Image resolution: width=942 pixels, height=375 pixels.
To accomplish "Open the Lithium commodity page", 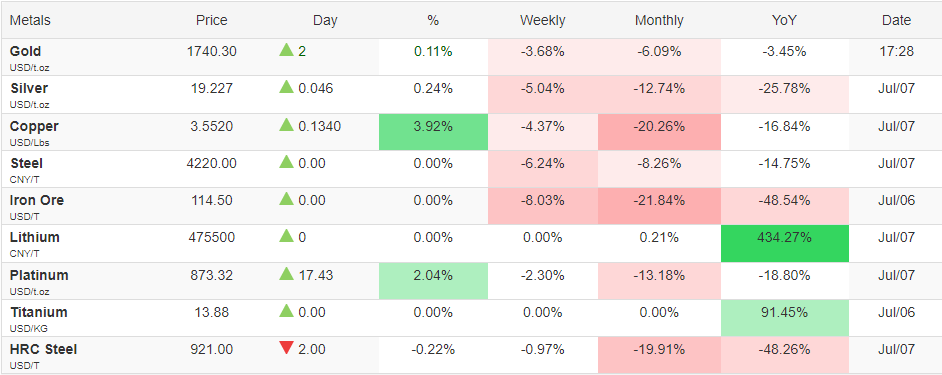I will point(35,237).
